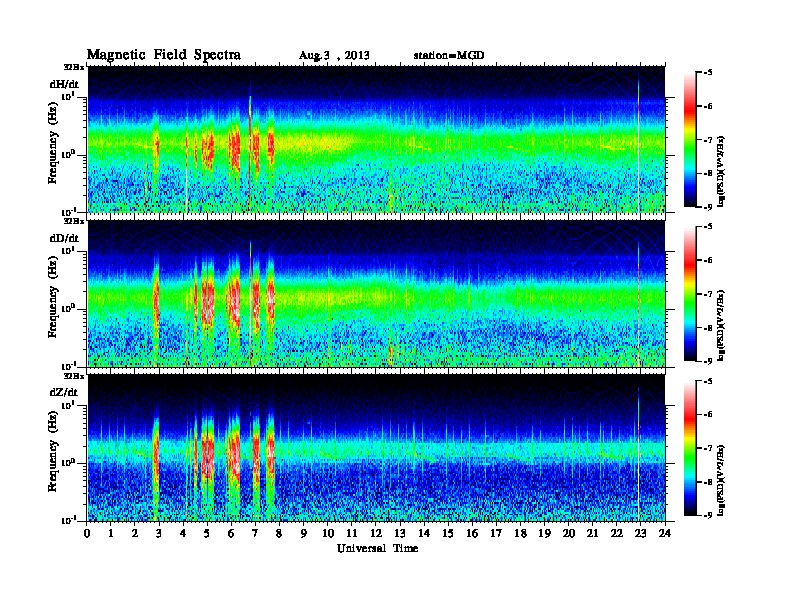Click the date label "Aug 3, 2013"
The width and height of the screenshot is (792, 612).
334,56
